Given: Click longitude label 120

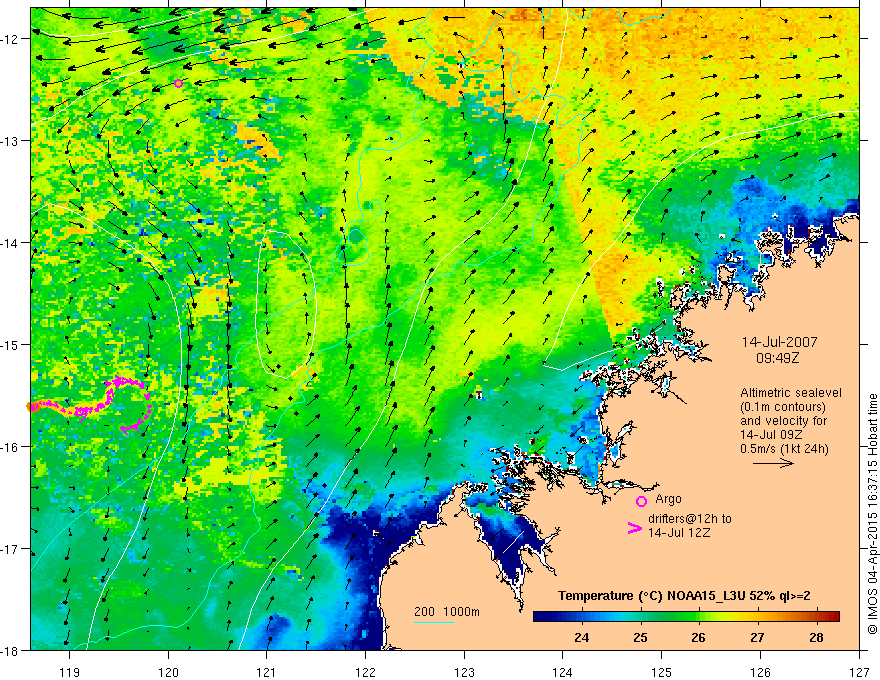Looking at the screenshot, I should pos(168,672).
